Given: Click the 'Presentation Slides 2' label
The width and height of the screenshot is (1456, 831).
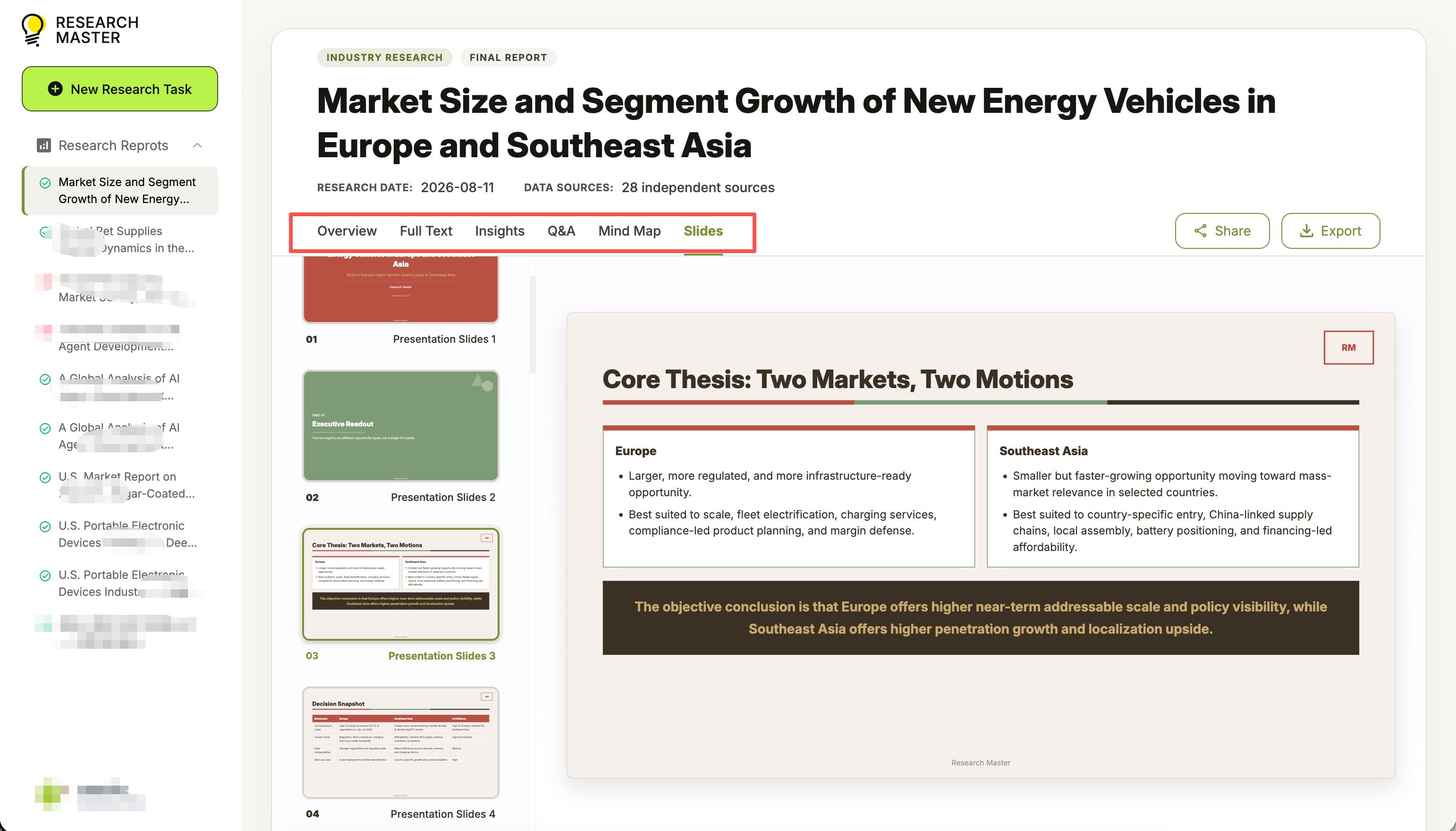Looking at the screenshot, I should [443, 497].
